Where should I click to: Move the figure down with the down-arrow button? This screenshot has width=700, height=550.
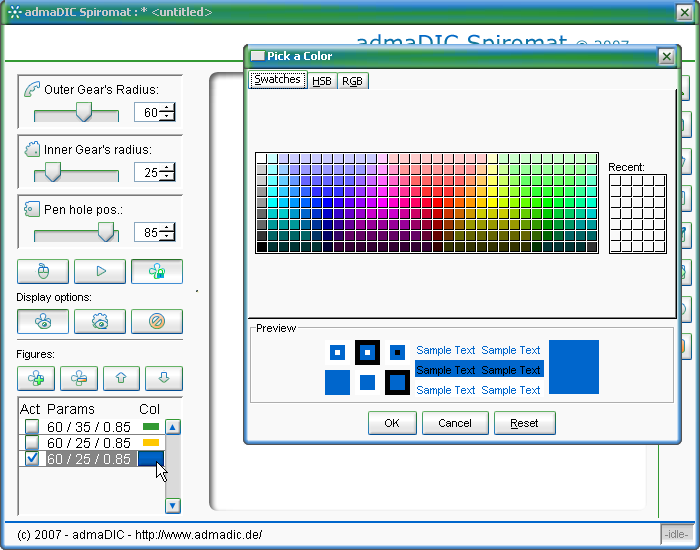(164, 378)
